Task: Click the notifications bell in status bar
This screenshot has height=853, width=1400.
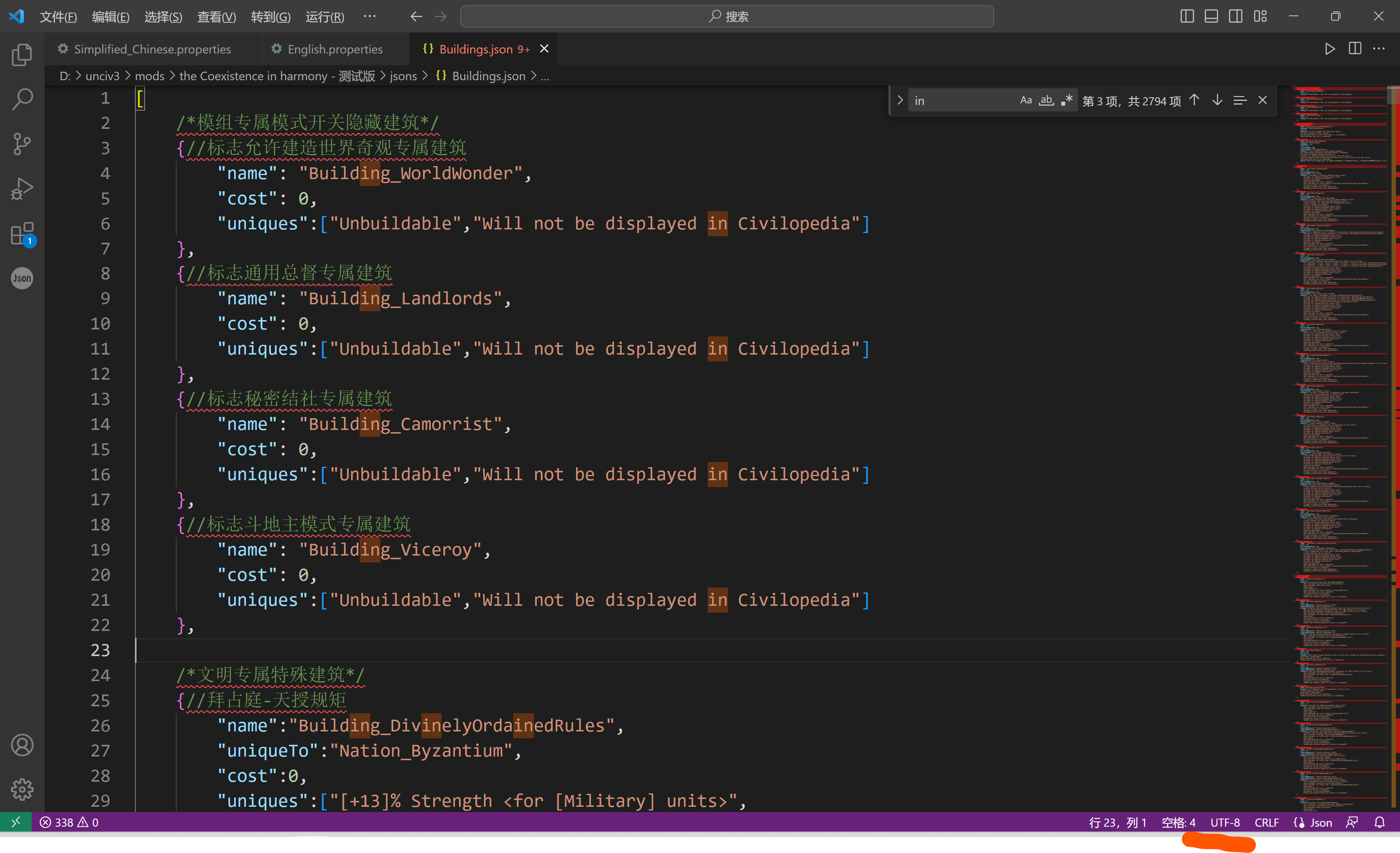Action: tap(1381, 822)
